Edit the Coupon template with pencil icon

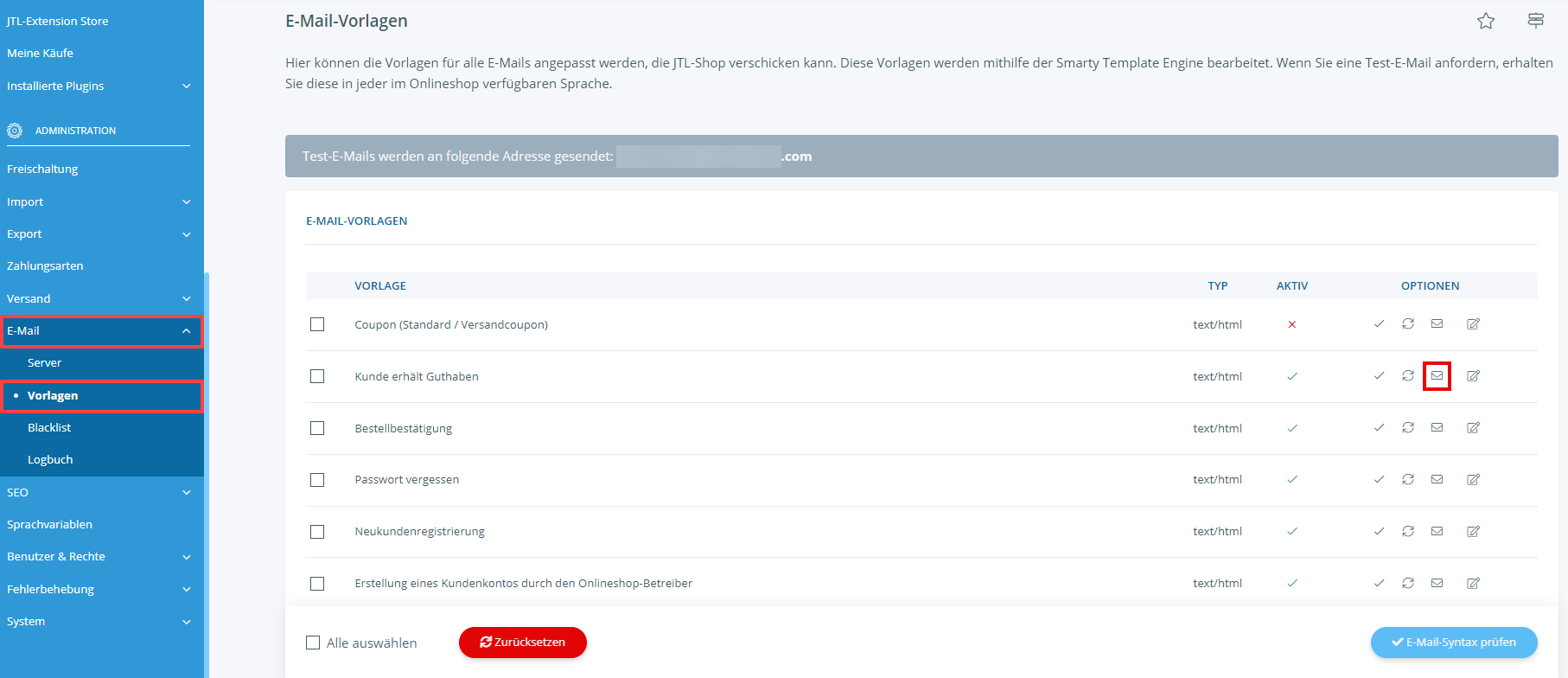[x=1473, y=324]
